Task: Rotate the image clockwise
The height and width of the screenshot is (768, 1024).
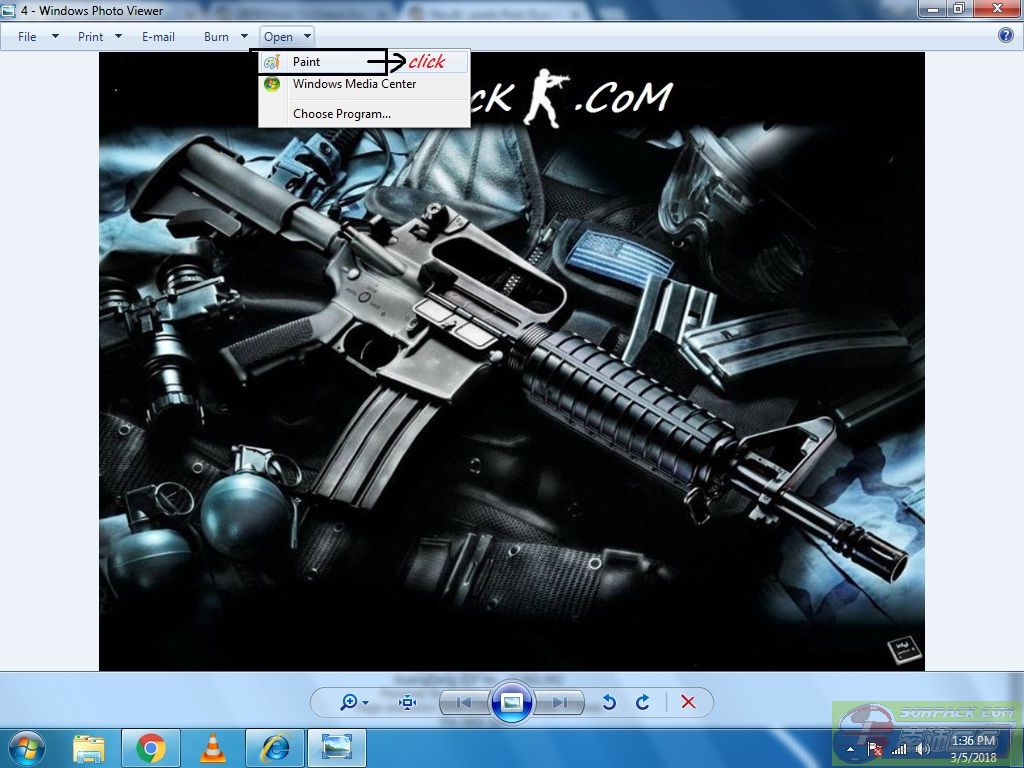Action: coord(643,702)
